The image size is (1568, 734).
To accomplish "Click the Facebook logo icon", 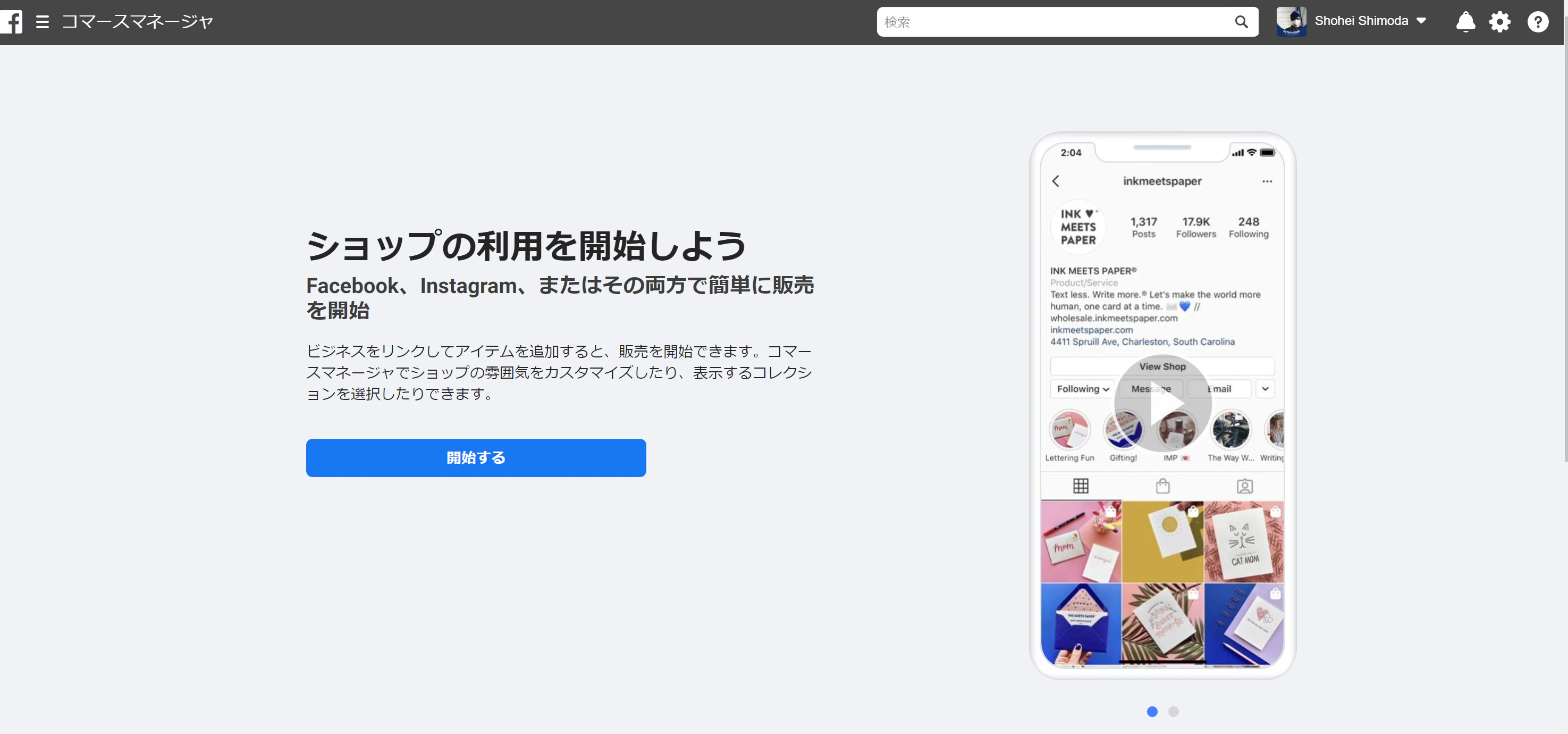I will pyautogui.click(x=12, y=22).
